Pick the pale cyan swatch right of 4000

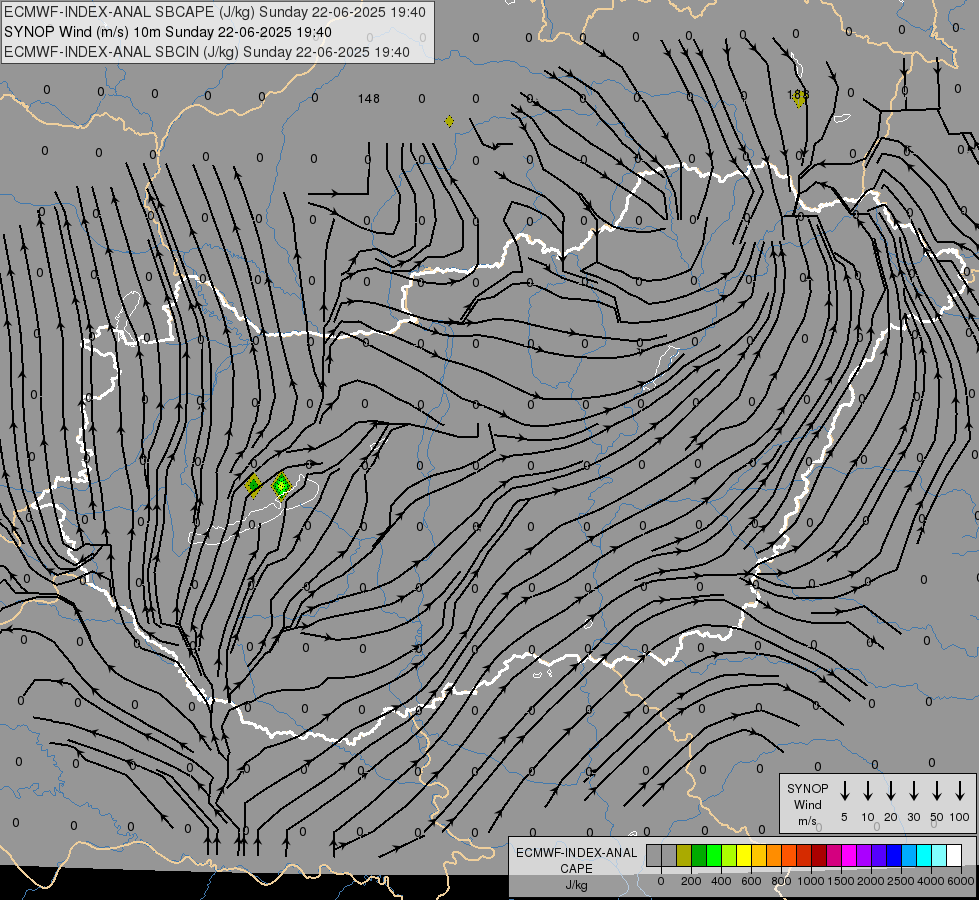(940, 855)
